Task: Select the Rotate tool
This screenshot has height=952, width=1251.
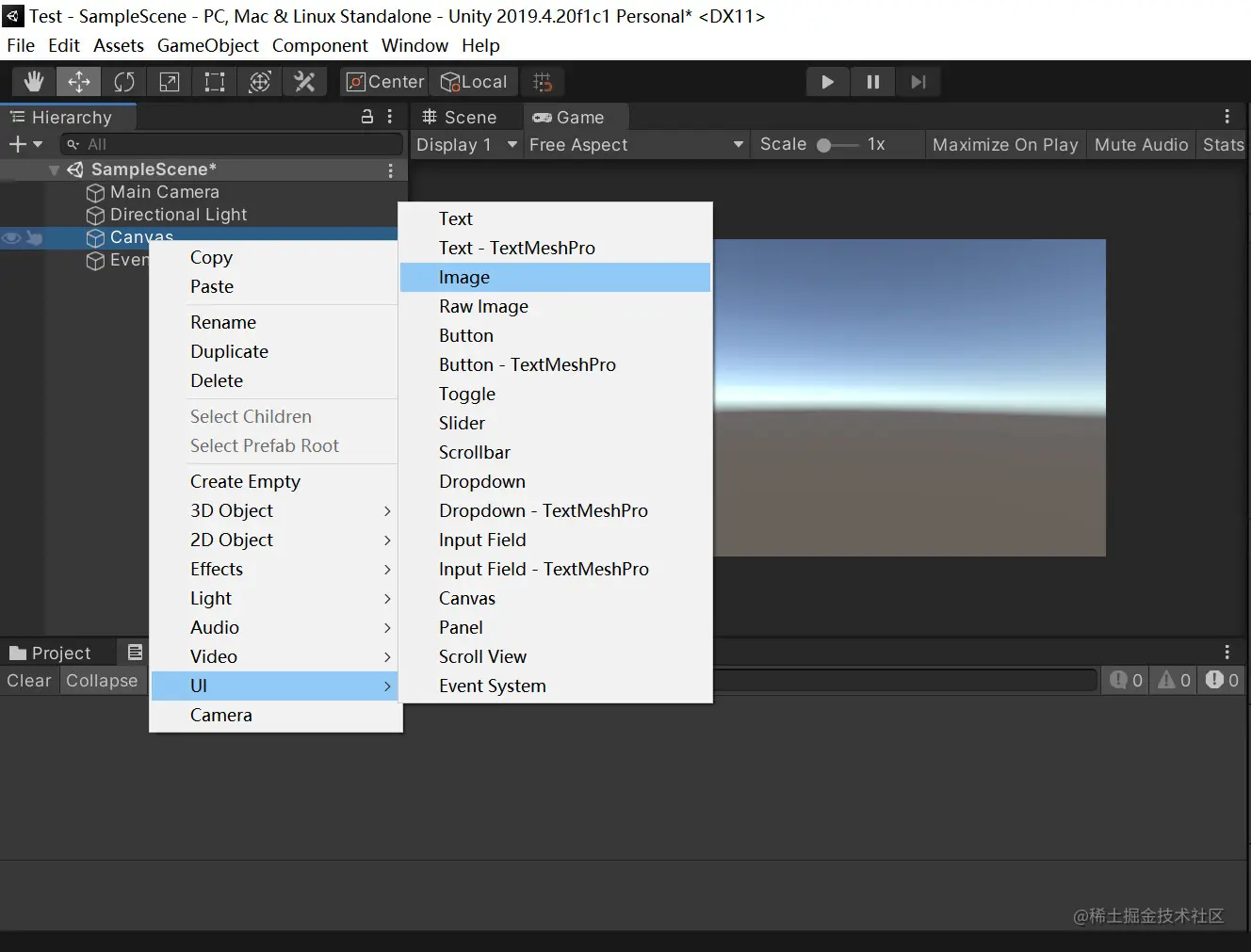Action: coord(124,82)
